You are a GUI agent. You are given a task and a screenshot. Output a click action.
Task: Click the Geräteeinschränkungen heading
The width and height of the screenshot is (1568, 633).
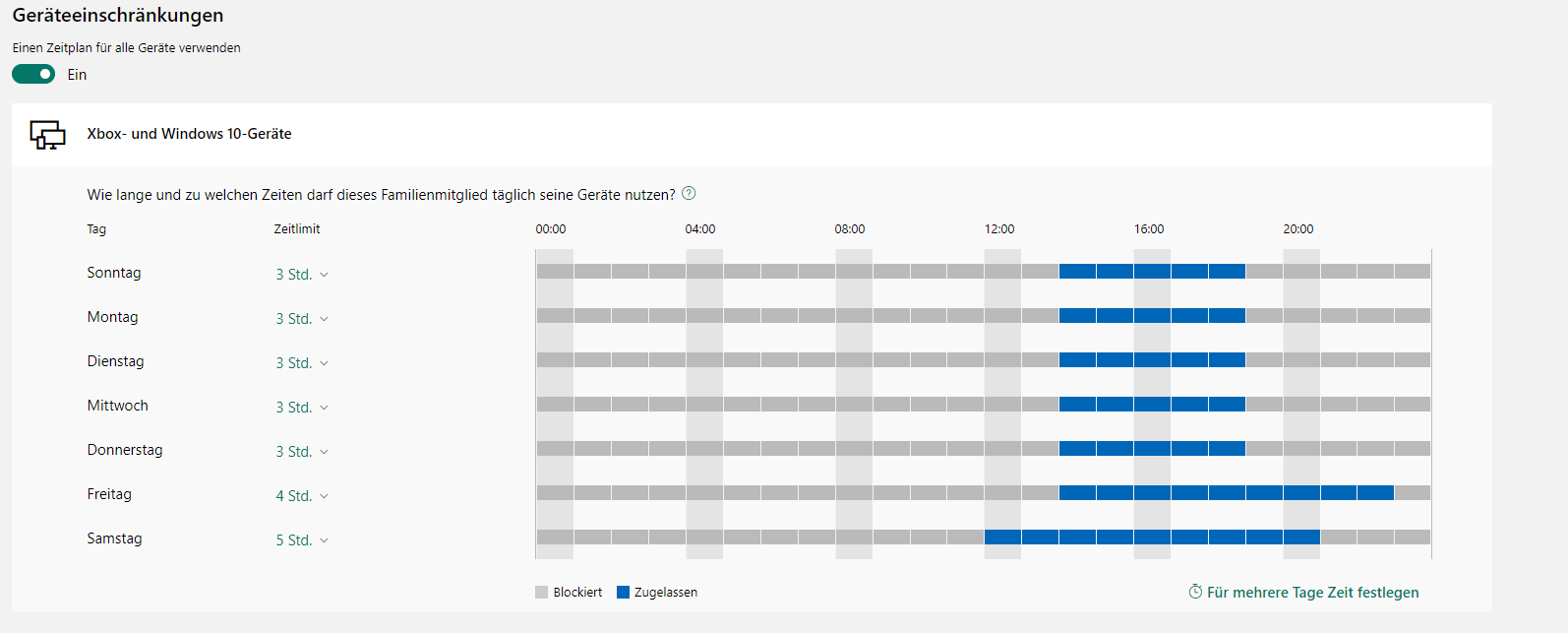point(118,15)
